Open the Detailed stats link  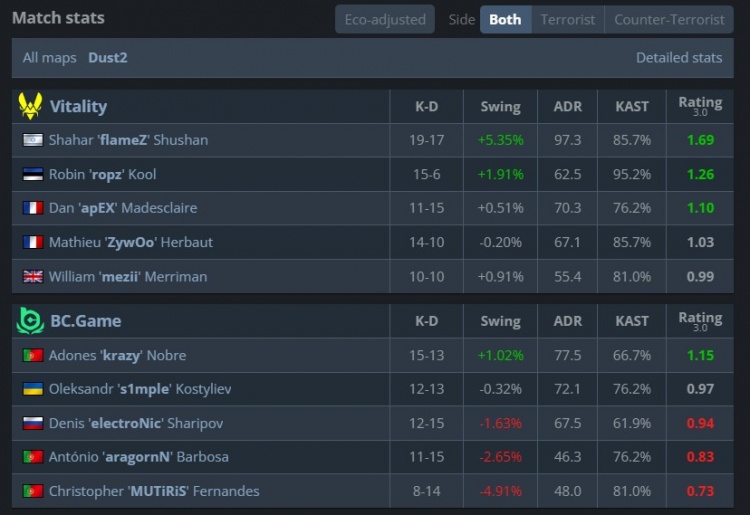click(678, 58)
